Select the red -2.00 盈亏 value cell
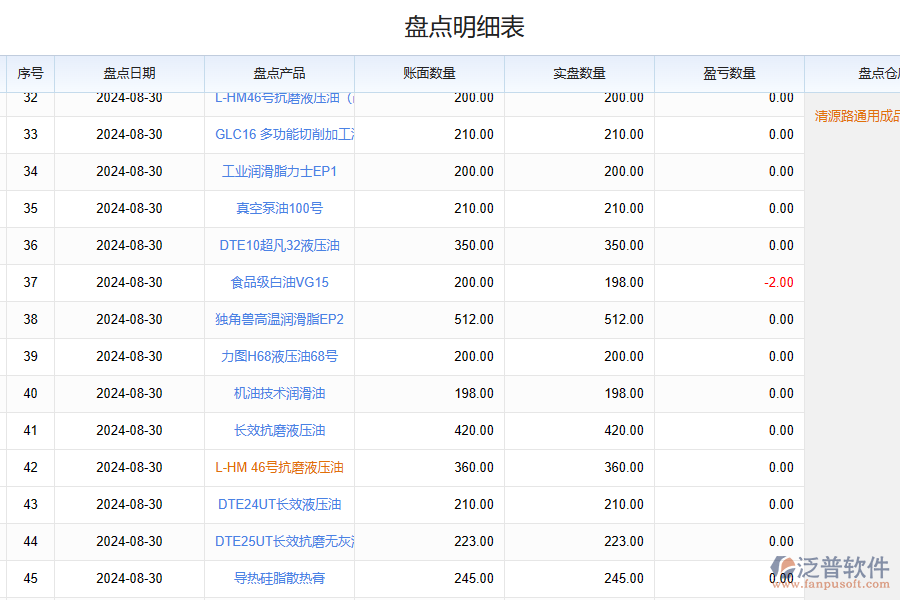The height and width of the screenshot is (600, 900). click(x=778, y=282)
